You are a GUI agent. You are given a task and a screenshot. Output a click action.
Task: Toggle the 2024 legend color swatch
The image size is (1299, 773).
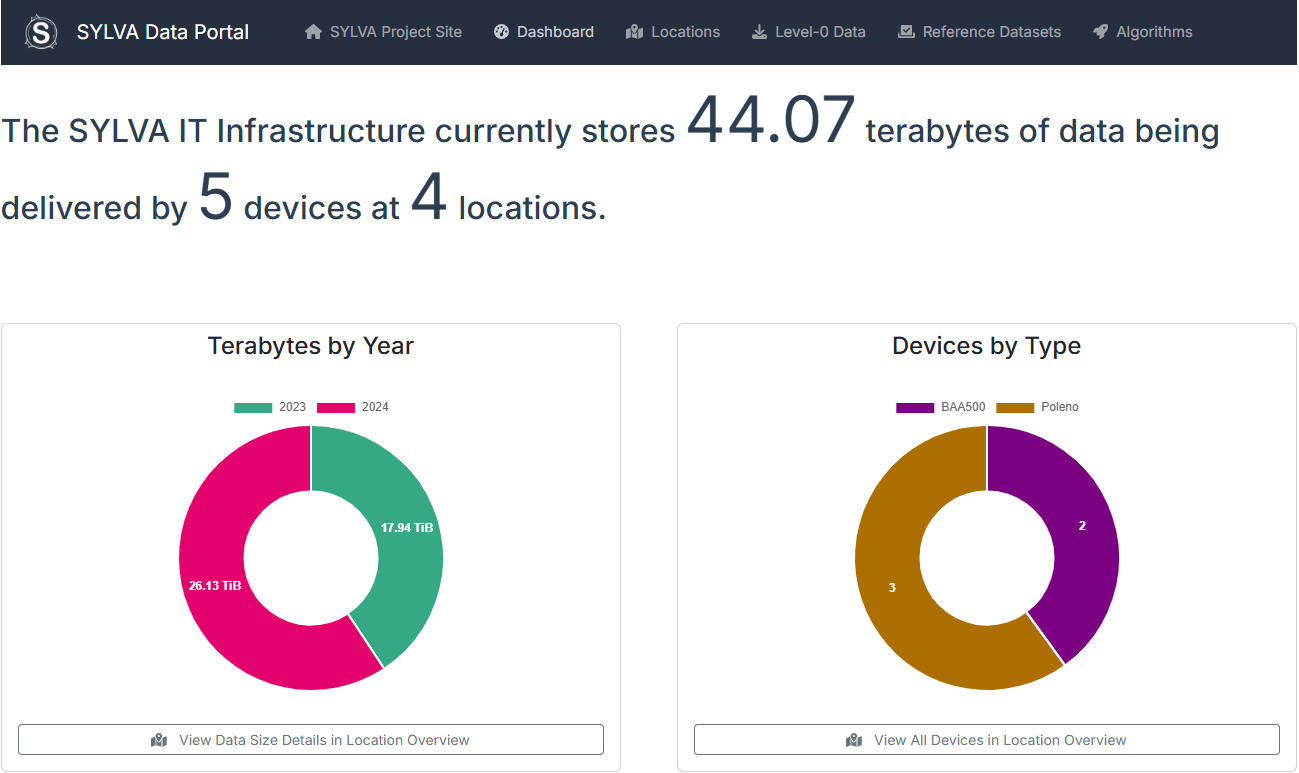click(x=336, y=407)
